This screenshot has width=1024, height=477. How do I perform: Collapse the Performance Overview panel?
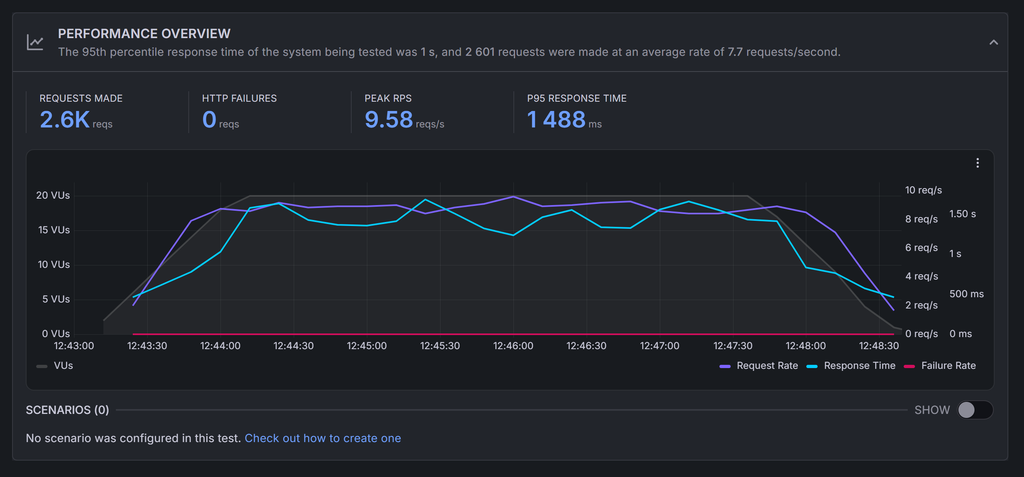point(993,42)
